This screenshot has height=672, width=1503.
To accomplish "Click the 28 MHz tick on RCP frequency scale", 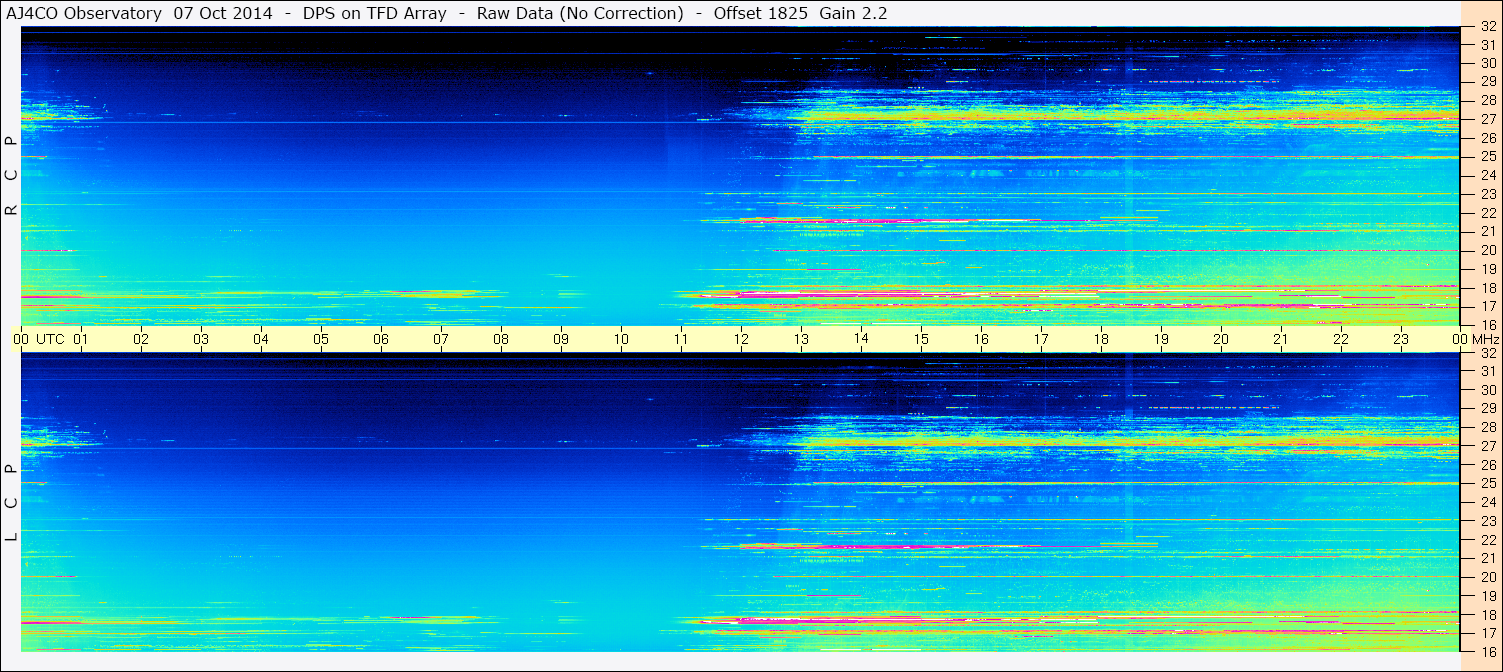I will 1487,100.
